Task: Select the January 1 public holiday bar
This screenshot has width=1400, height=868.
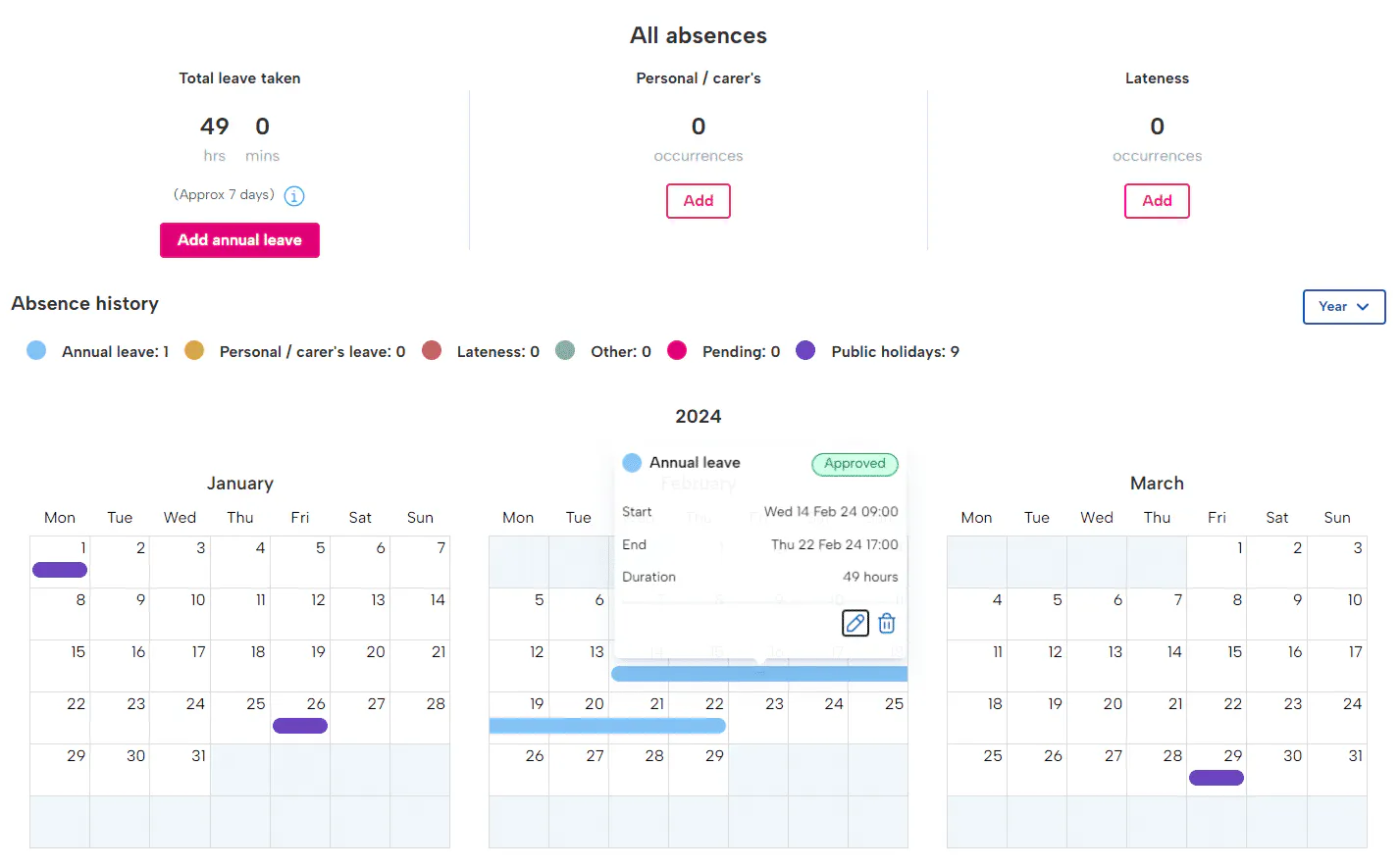Action: coord(60,570)
